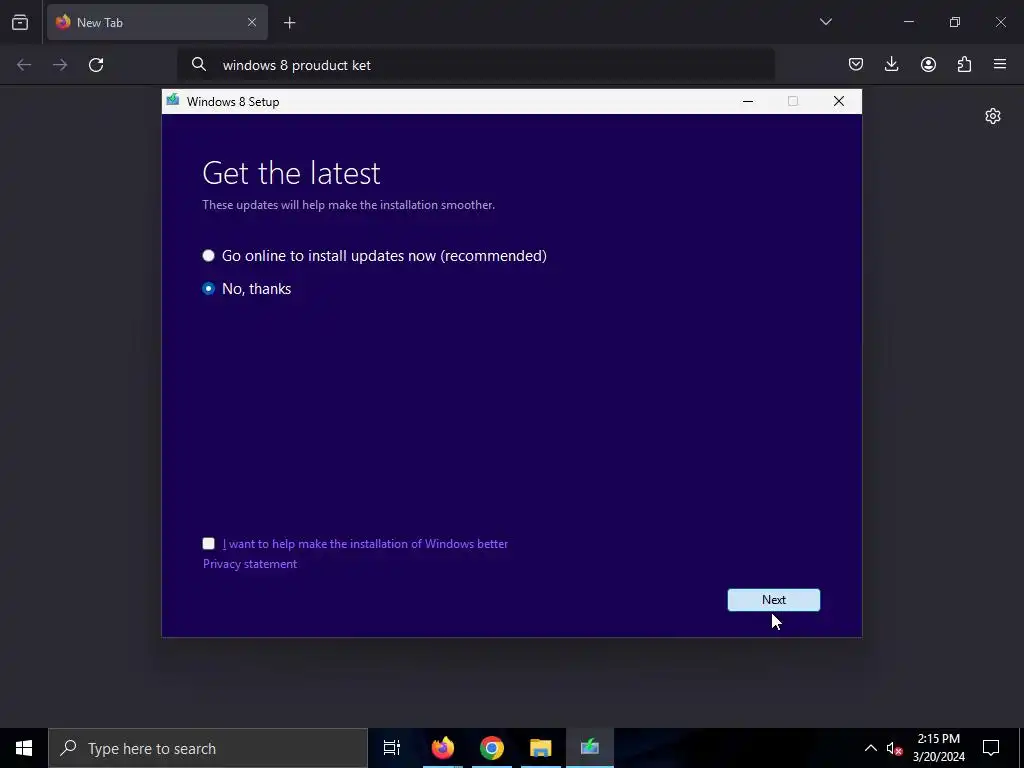Launch Google Chrome from the taskbar
The width and height of the screenshot is (1024, 768).
pos(492,748)
